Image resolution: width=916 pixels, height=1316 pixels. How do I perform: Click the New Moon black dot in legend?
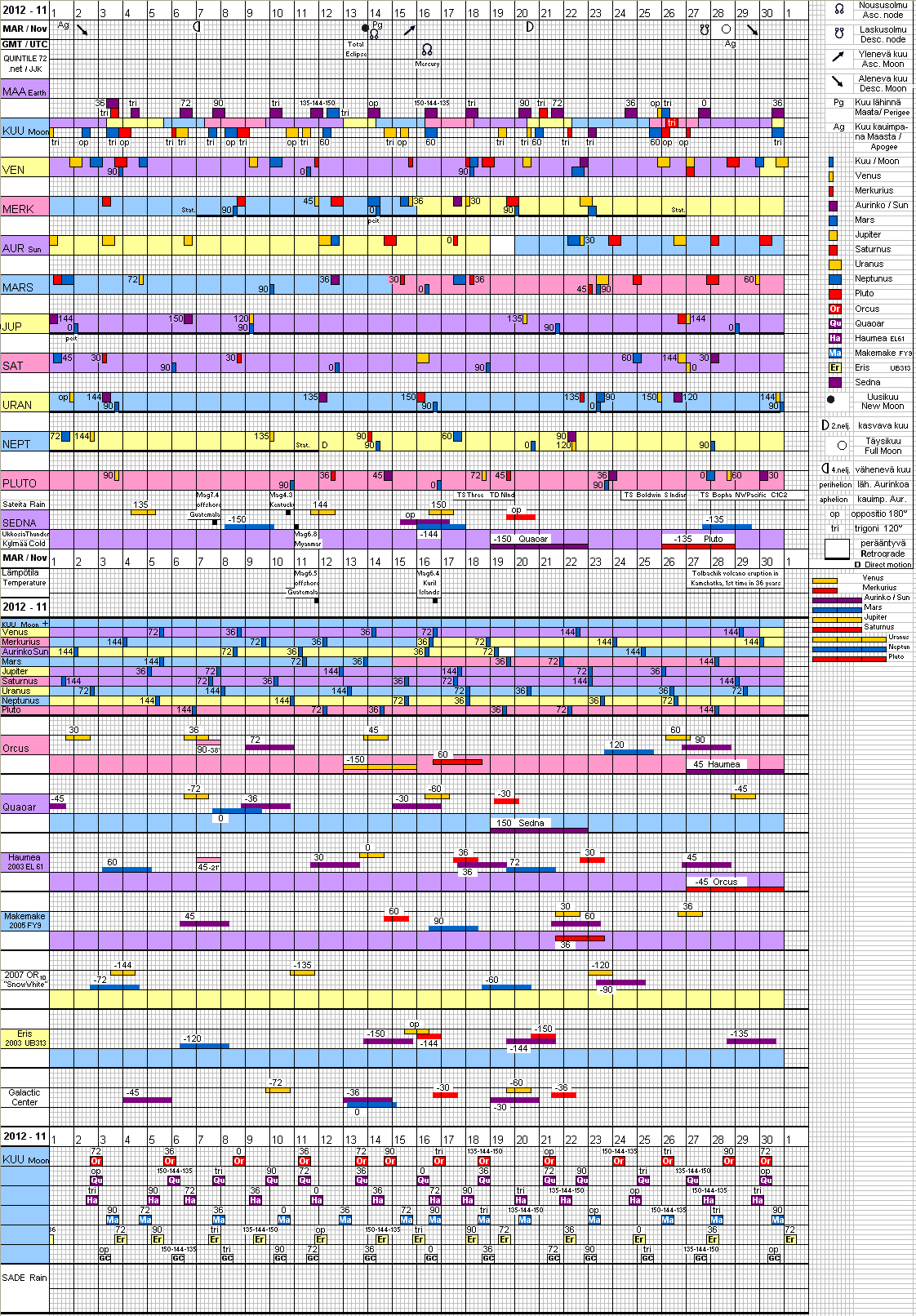(831, 400)
